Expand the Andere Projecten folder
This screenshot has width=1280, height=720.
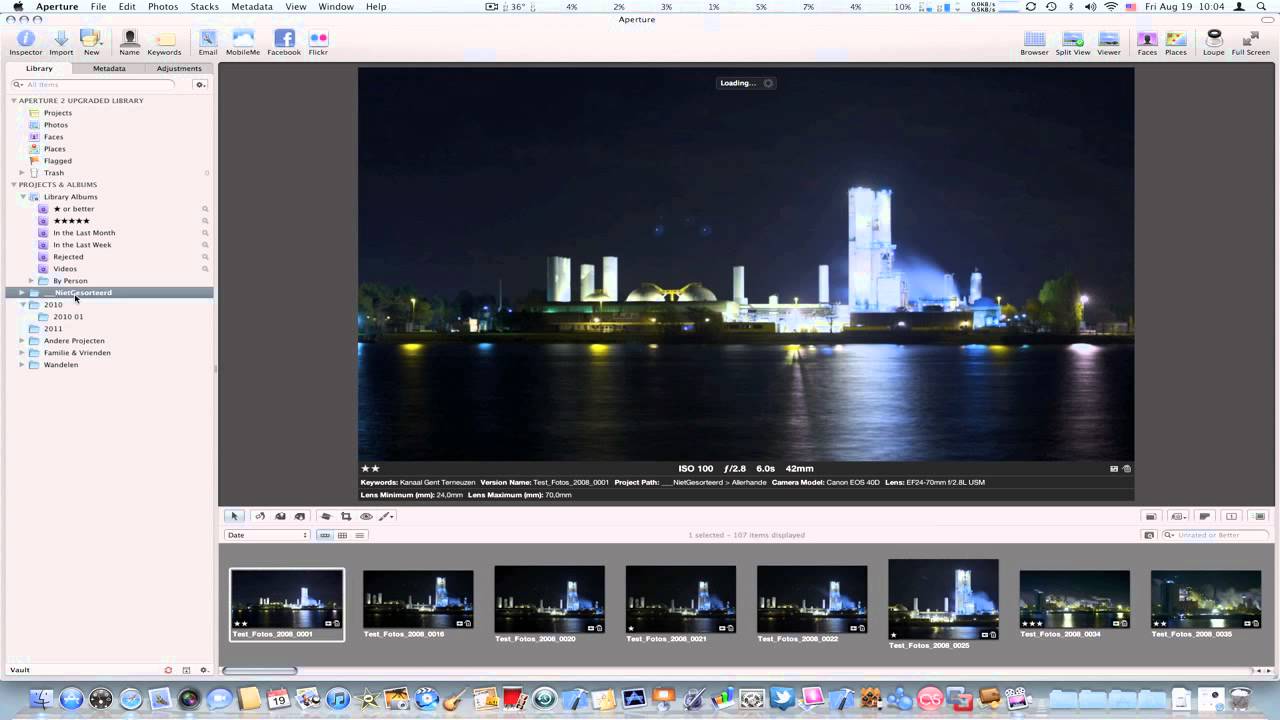tap(22, 341)
